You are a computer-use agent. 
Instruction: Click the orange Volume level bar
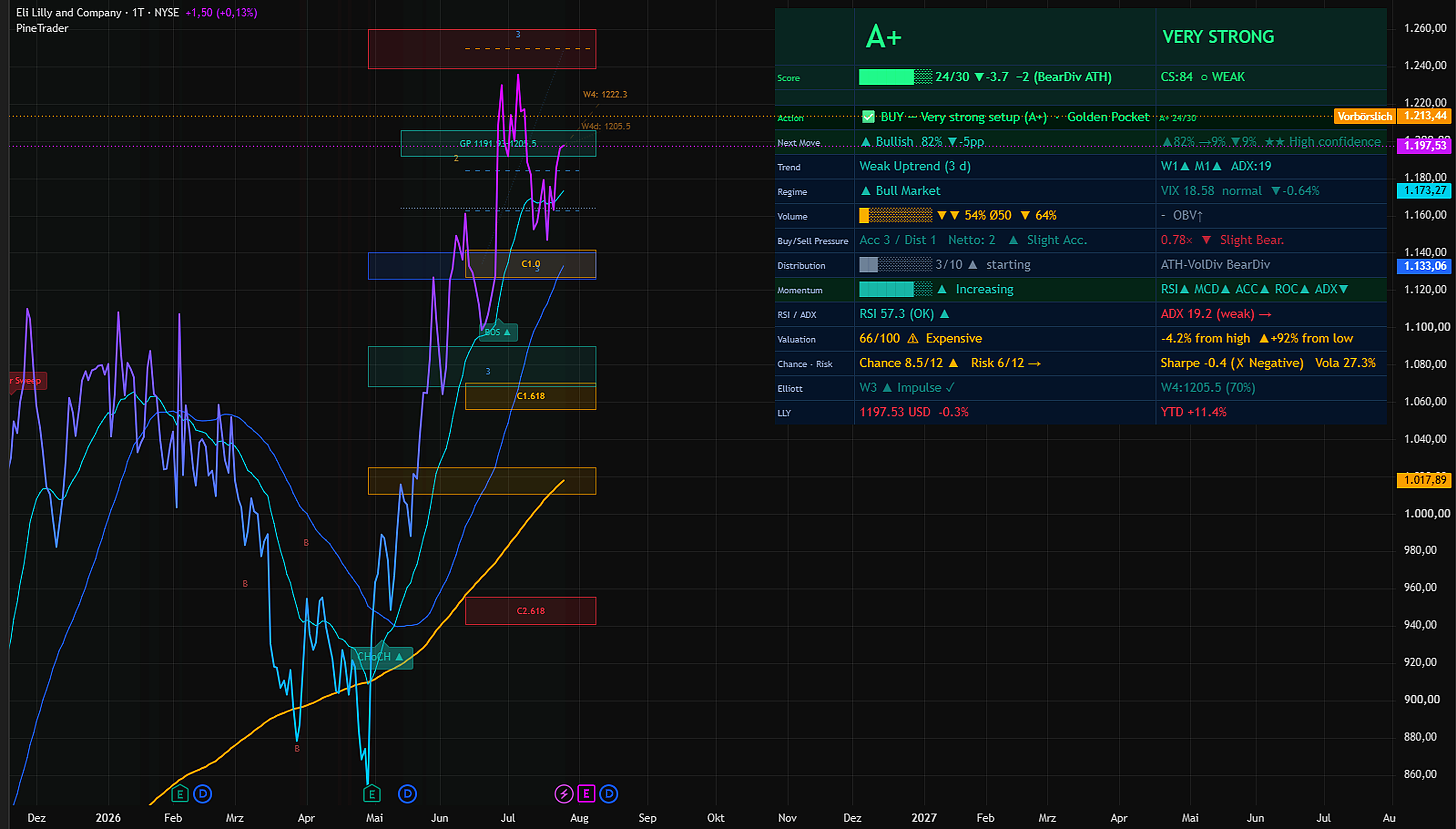coord(896,215)
